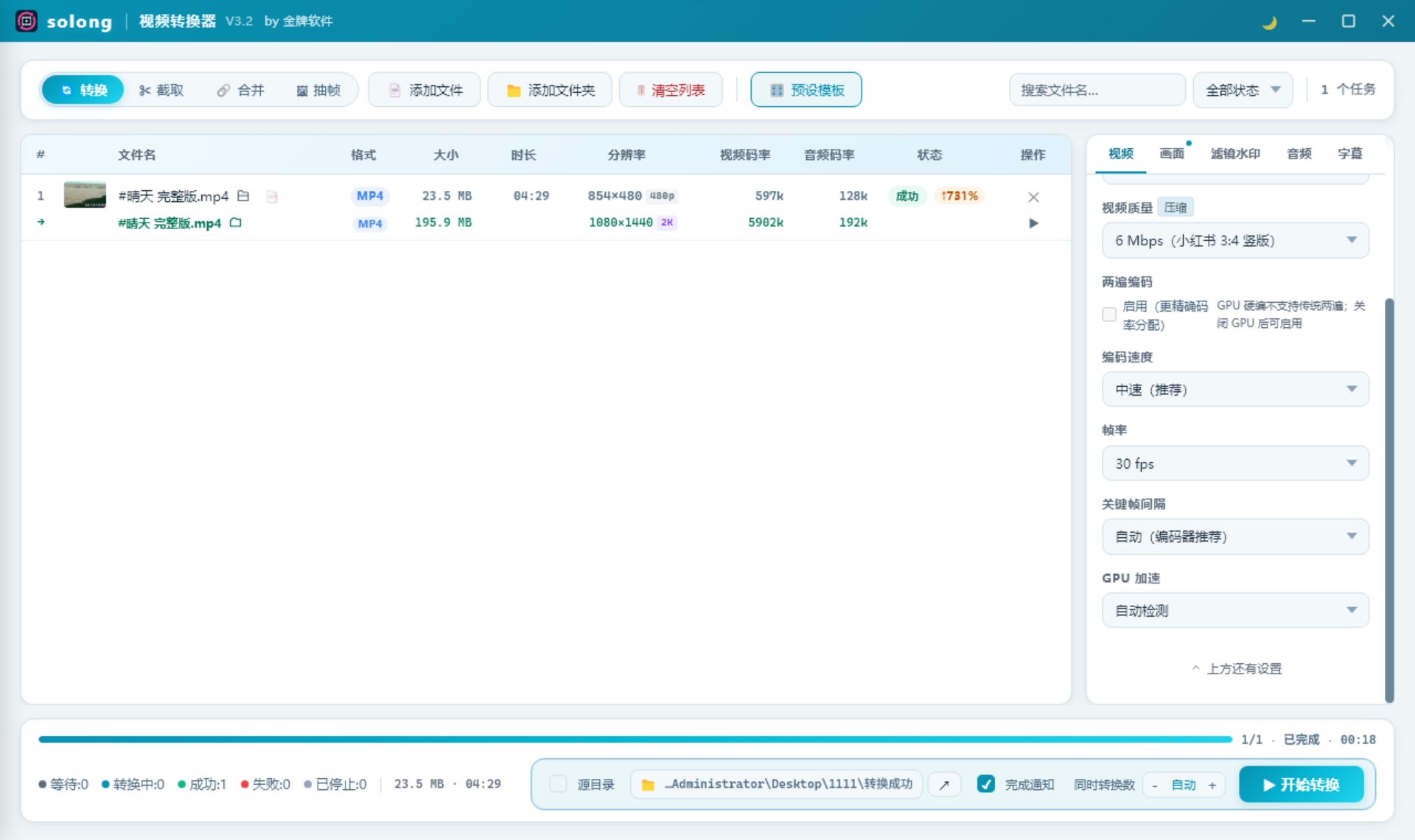Switch to 抽帧 frame extraction mode

[x=318, y=90]
